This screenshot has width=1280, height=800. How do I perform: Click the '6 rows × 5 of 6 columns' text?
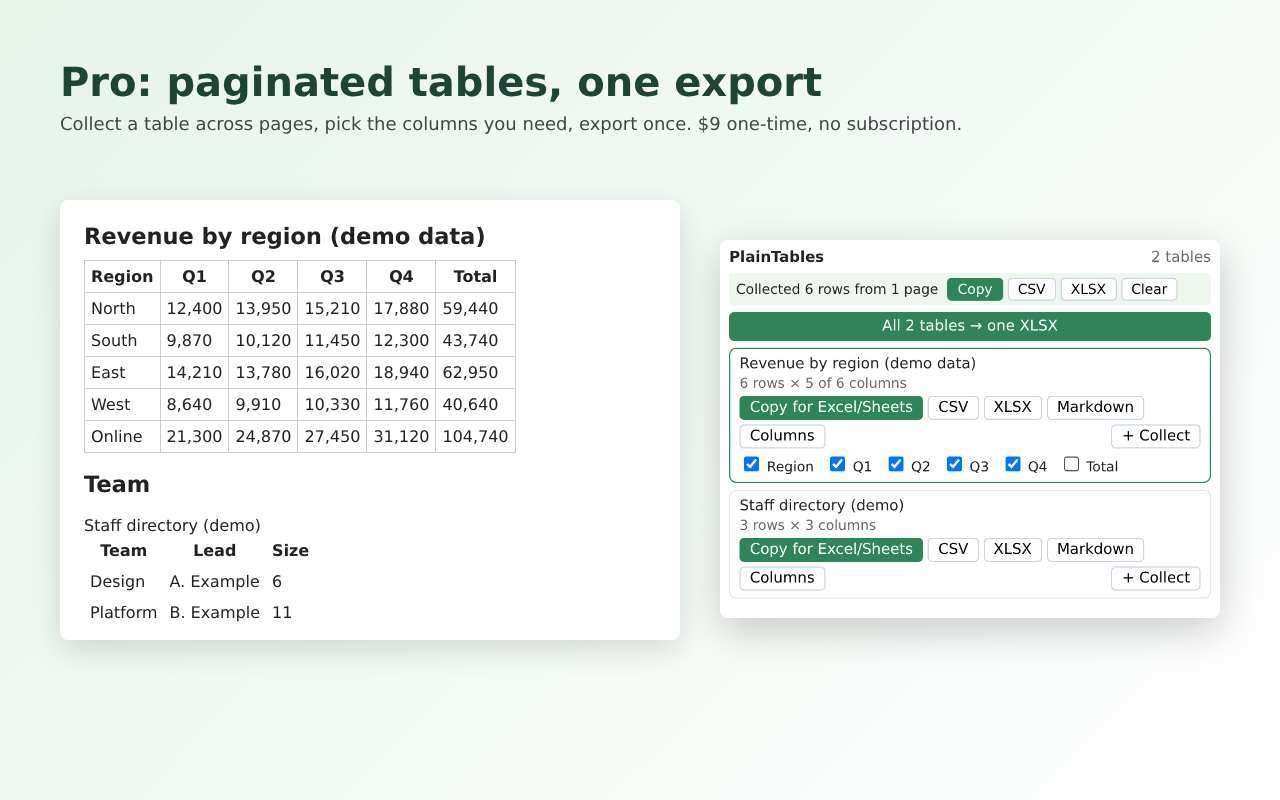pyautogui.click(x=823, y=383)
